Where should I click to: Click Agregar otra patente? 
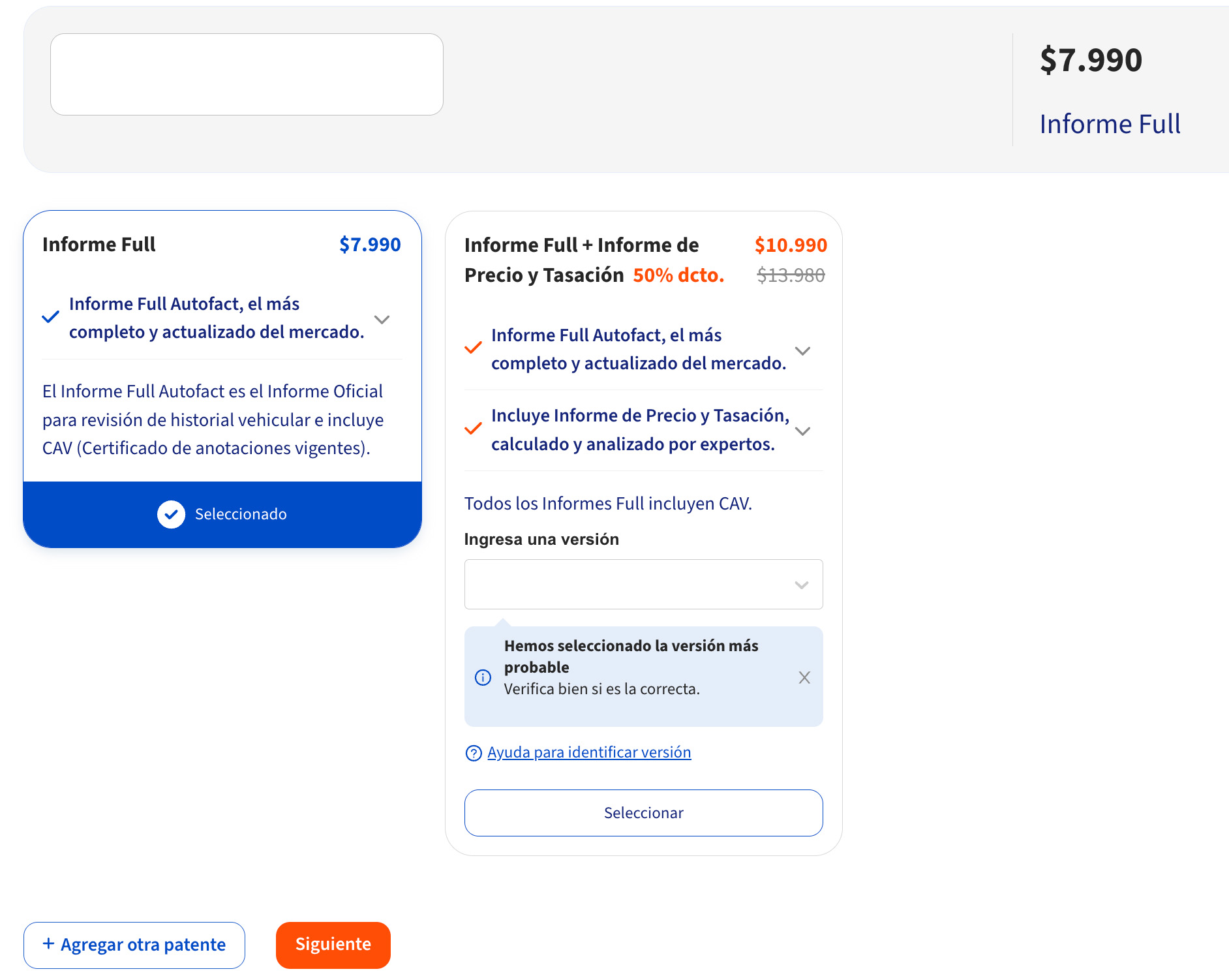tap(134, 943)
